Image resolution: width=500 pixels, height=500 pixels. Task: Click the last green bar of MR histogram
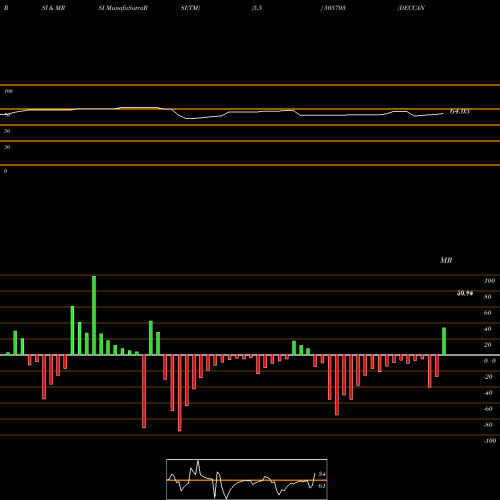pos(444,341)
